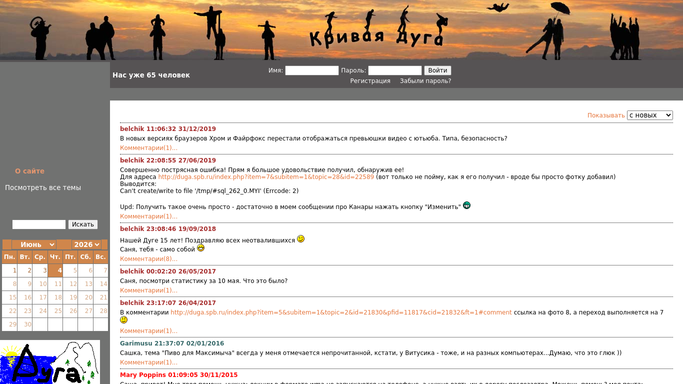Click the Кривая Дуга banner title
This screenshot has height=384, width=683.
click(377, 38)
